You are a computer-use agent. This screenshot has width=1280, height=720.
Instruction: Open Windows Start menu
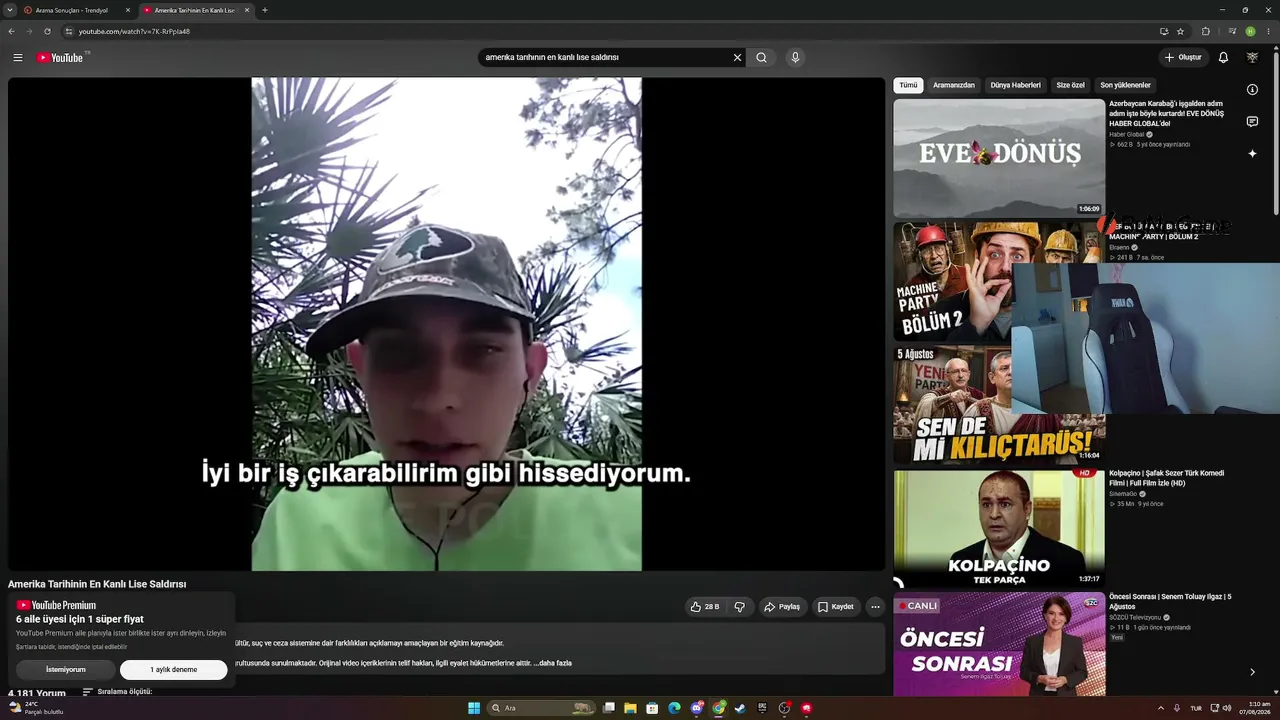click(x=474, y=708)
